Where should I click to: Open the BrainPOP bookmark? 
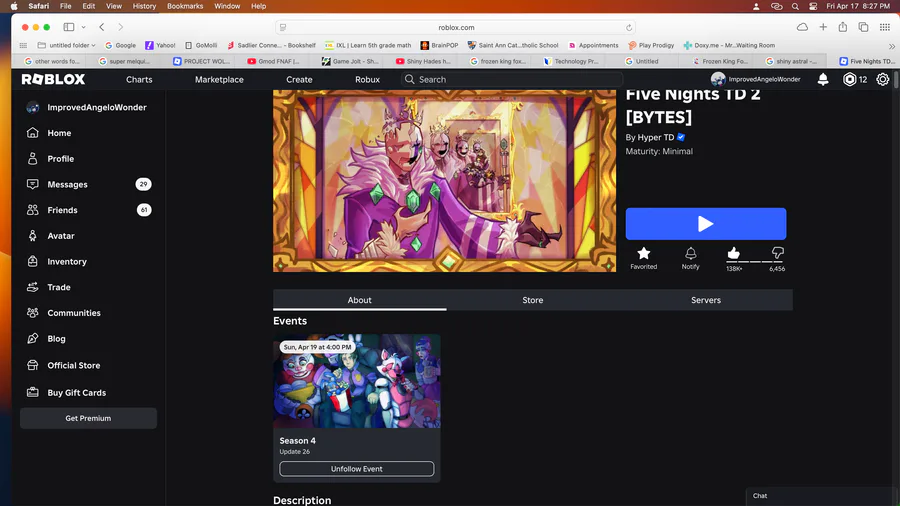[439, 45]
